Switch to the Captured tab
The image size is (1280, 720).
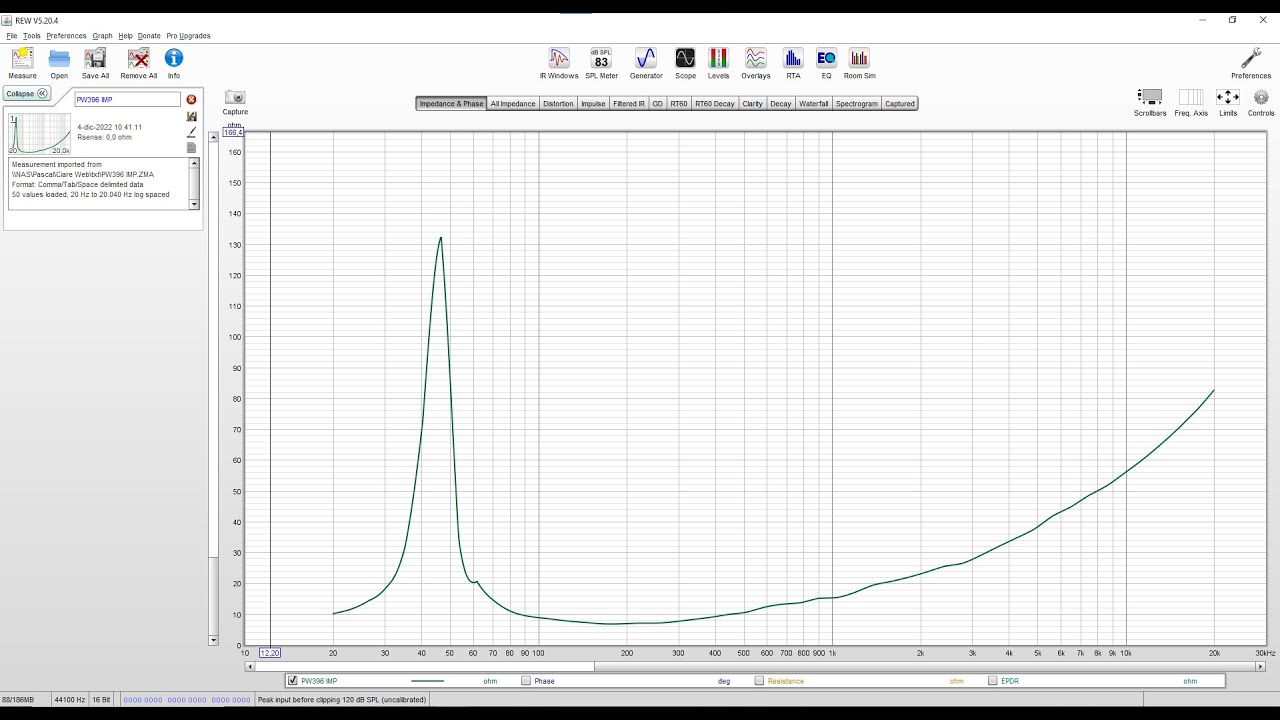(900, 104)
